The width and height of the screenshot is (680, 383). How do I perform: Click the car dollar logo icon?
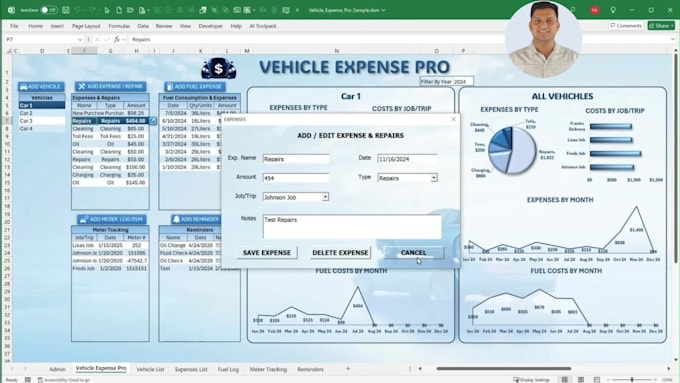pos(219,69)
